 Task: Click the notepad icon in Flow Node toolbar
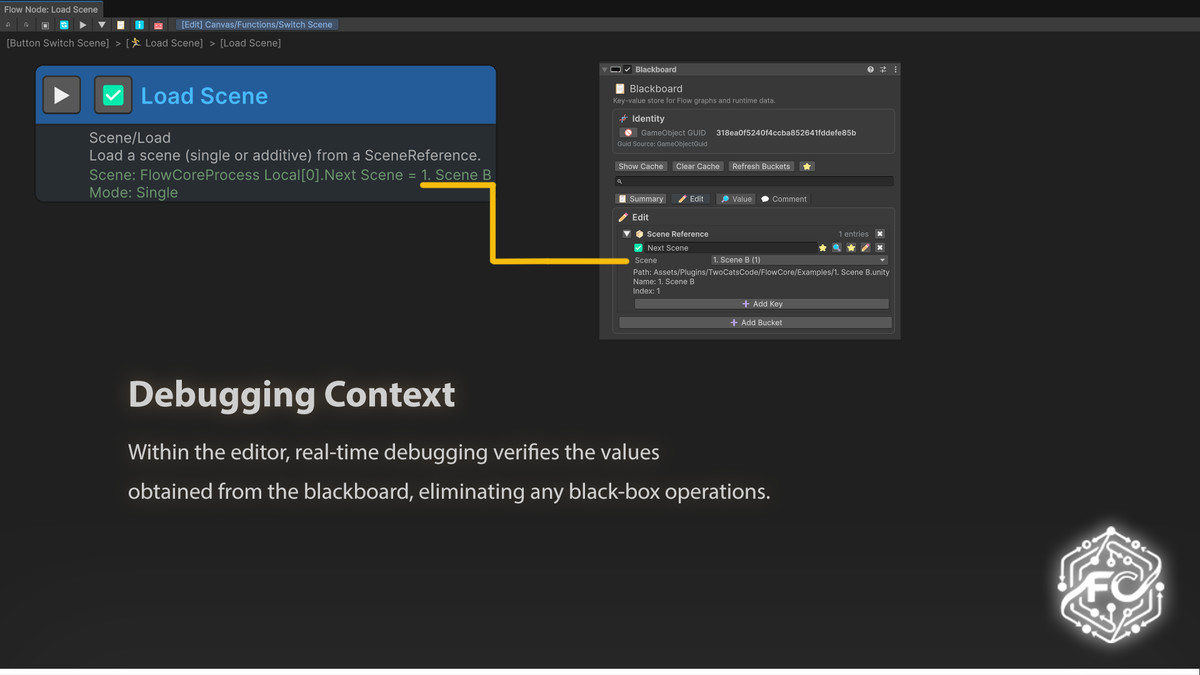pyautogui.click(x=121, y=25)
